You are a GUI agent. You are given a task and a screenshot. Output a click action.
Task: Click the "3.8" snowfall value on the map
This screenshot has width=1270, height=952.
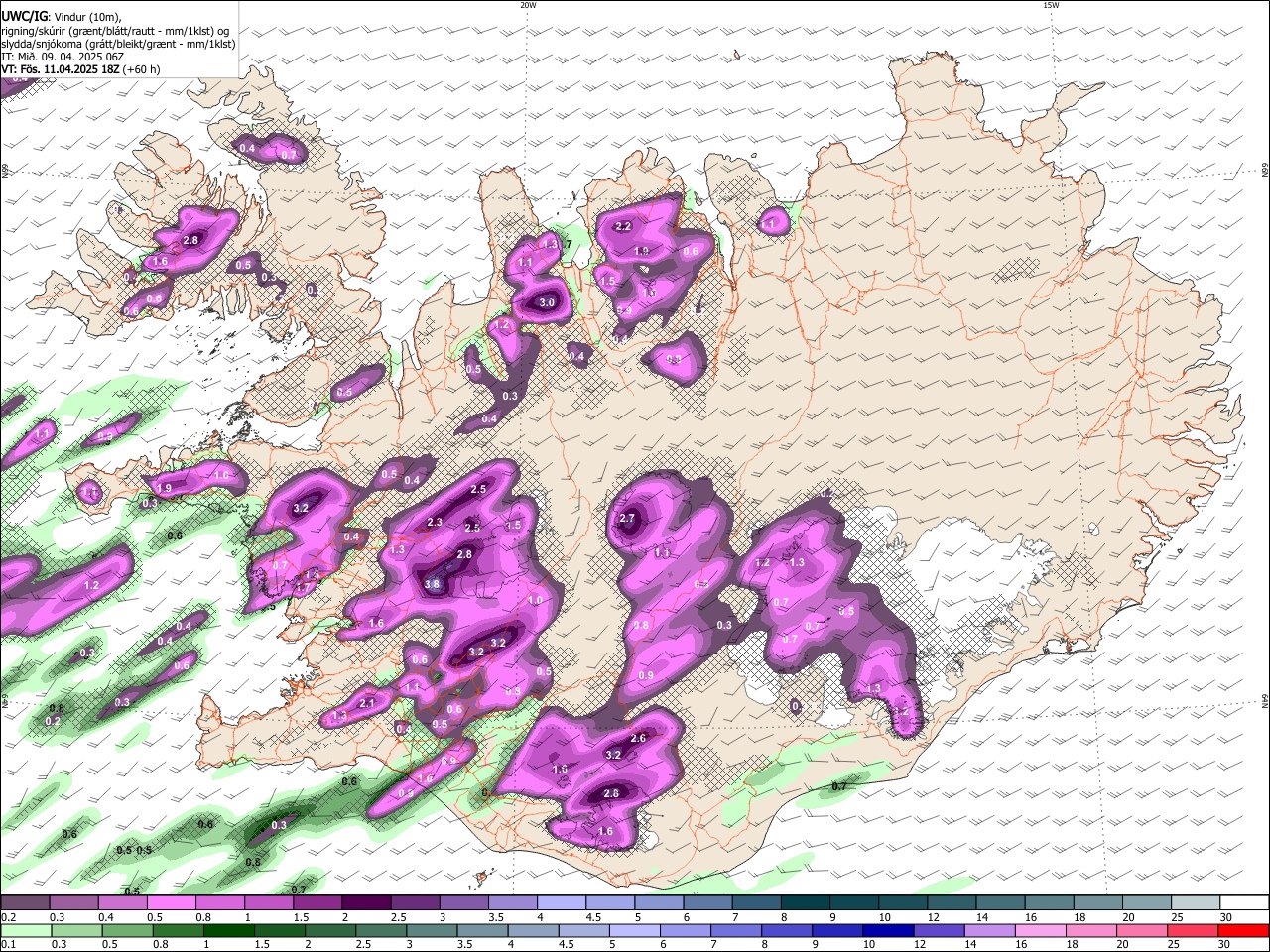click(432, 584)
